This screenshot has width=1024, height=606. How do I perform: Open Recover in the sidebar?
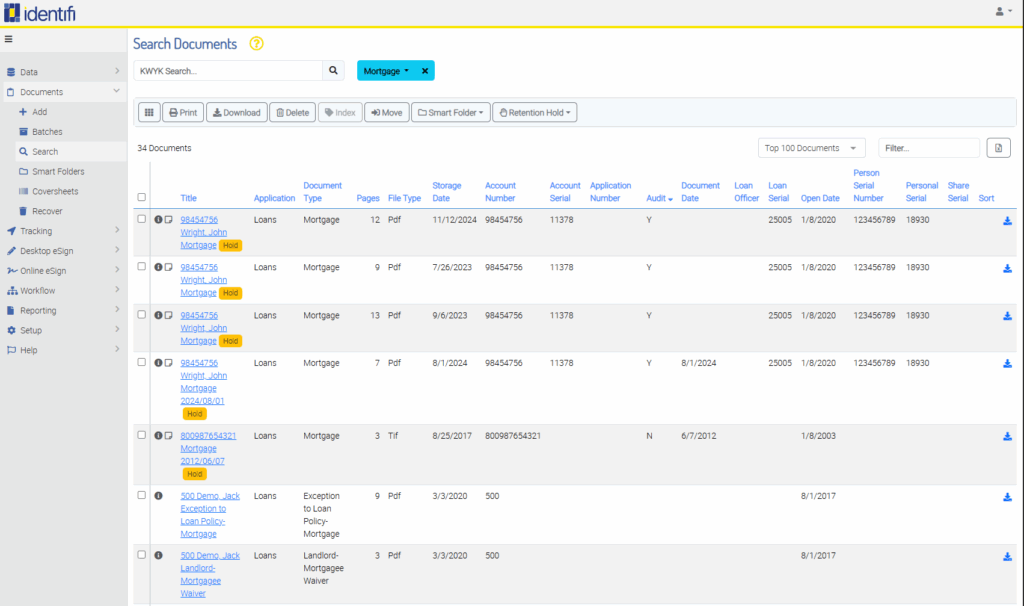(47, 212)
